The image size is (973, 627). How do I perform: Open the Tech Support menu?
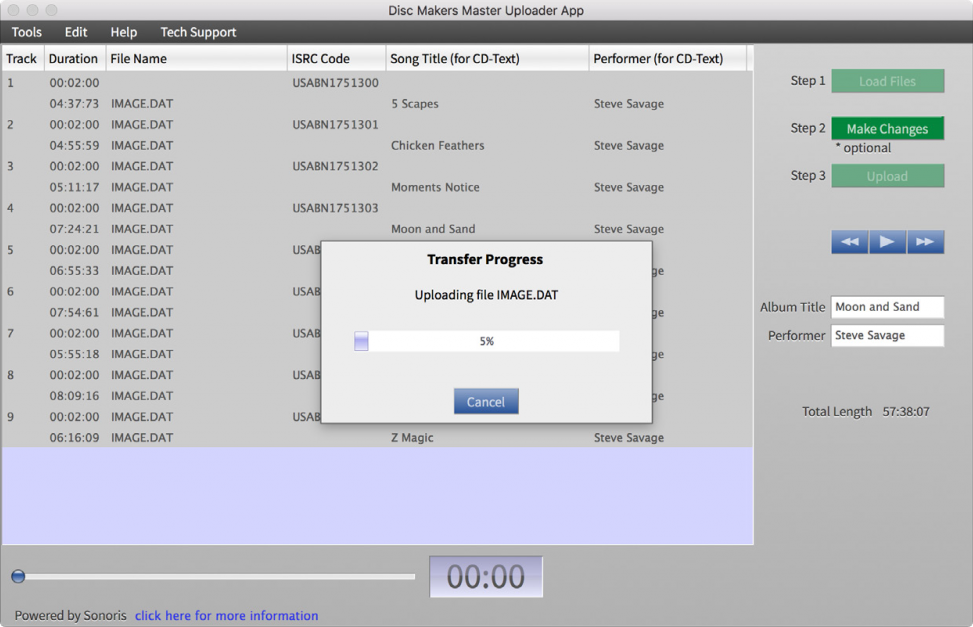click(x=197, y=32)
